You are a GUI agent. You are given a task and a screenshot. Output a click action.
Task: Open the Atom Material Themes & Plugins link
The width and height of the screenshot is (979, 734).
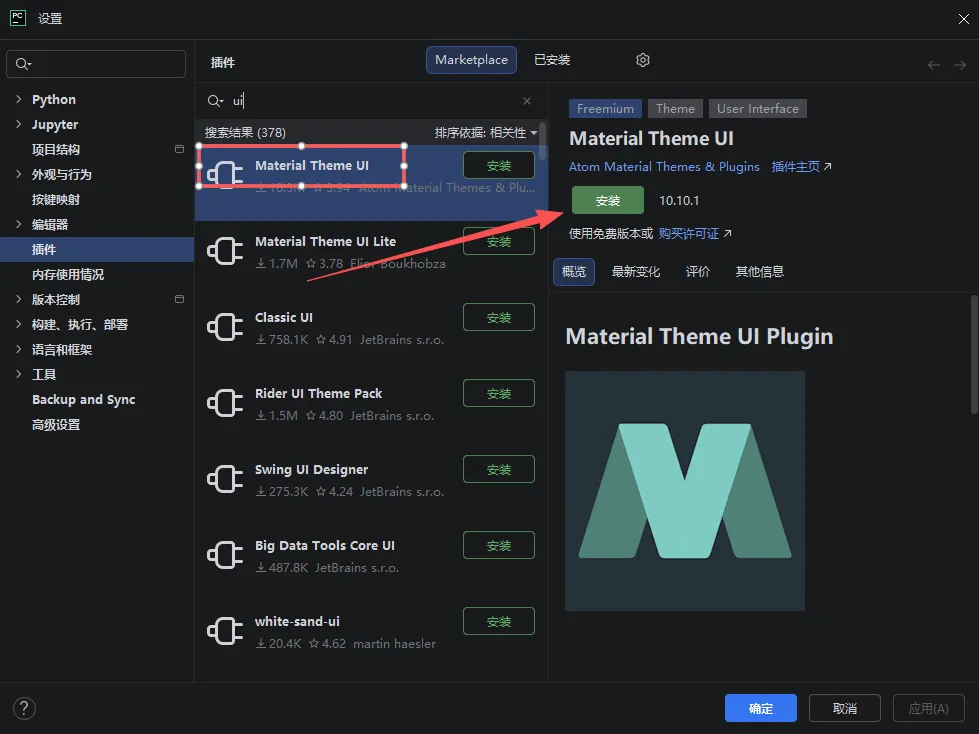664,167
